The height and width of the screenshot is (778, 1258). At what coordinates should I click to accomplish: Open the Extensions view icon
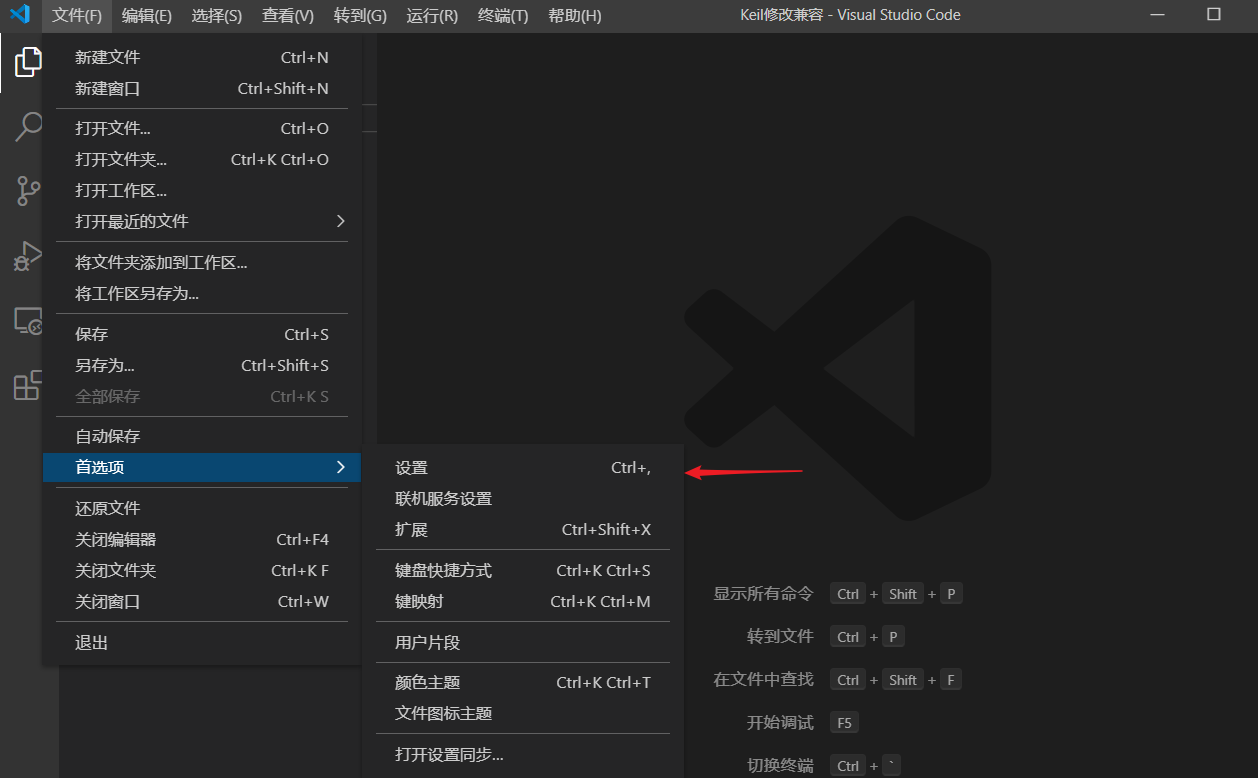click(x=29, y=385)
